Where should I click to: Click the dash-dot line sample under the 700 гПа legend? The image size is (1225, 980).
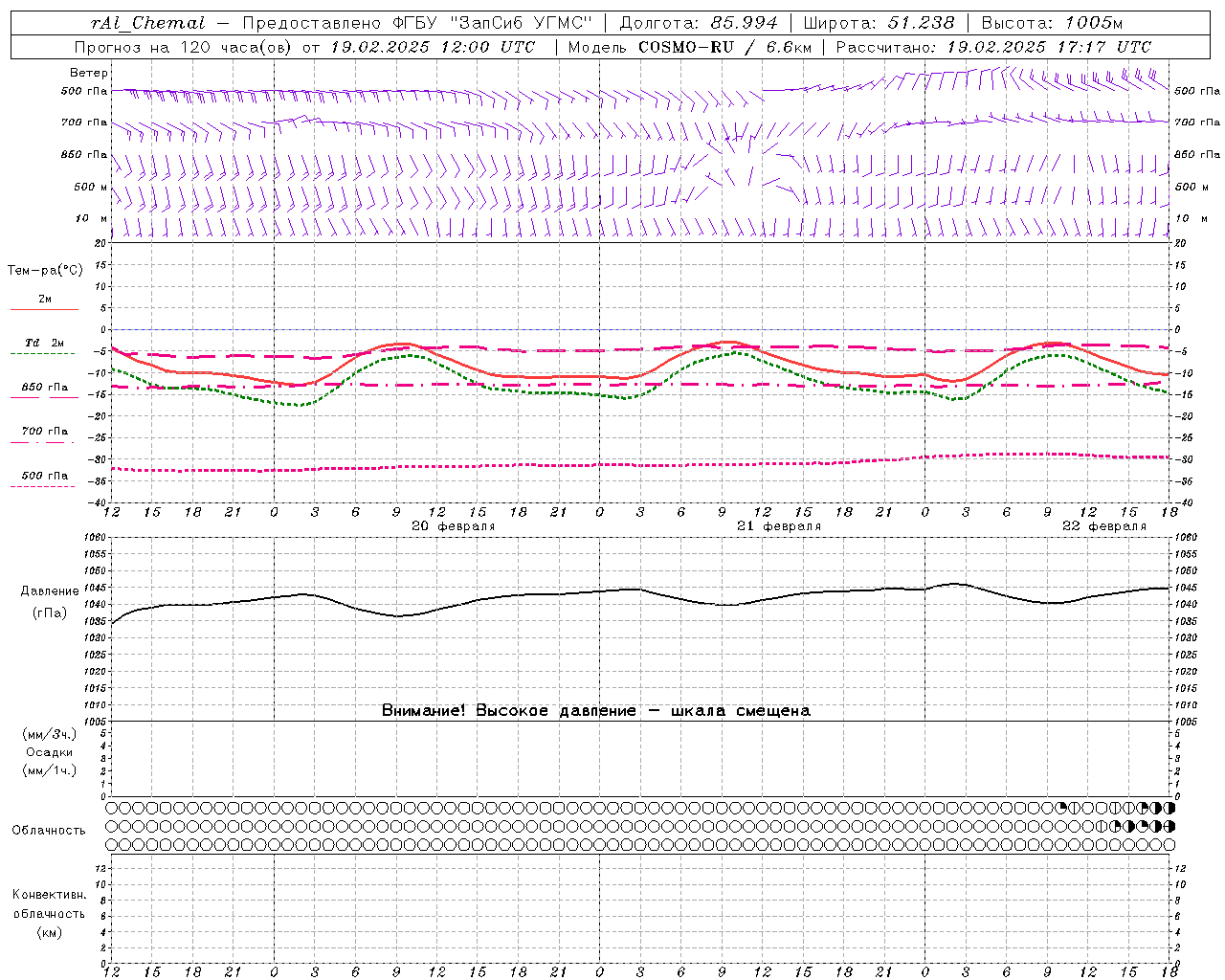[x=42, y=442]
